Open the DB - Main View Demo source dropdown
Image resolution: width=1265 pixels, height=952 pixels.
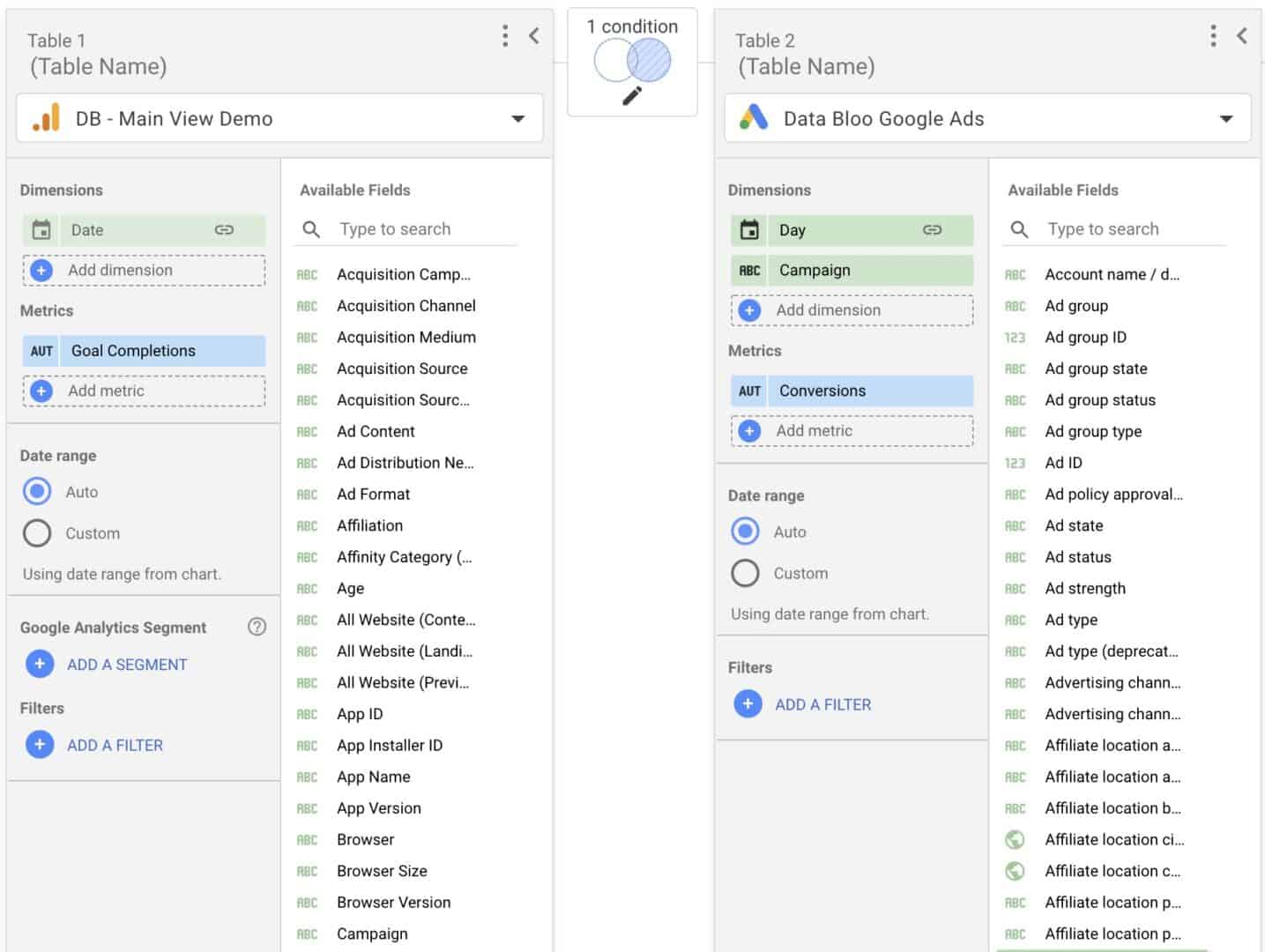point(518,117)
